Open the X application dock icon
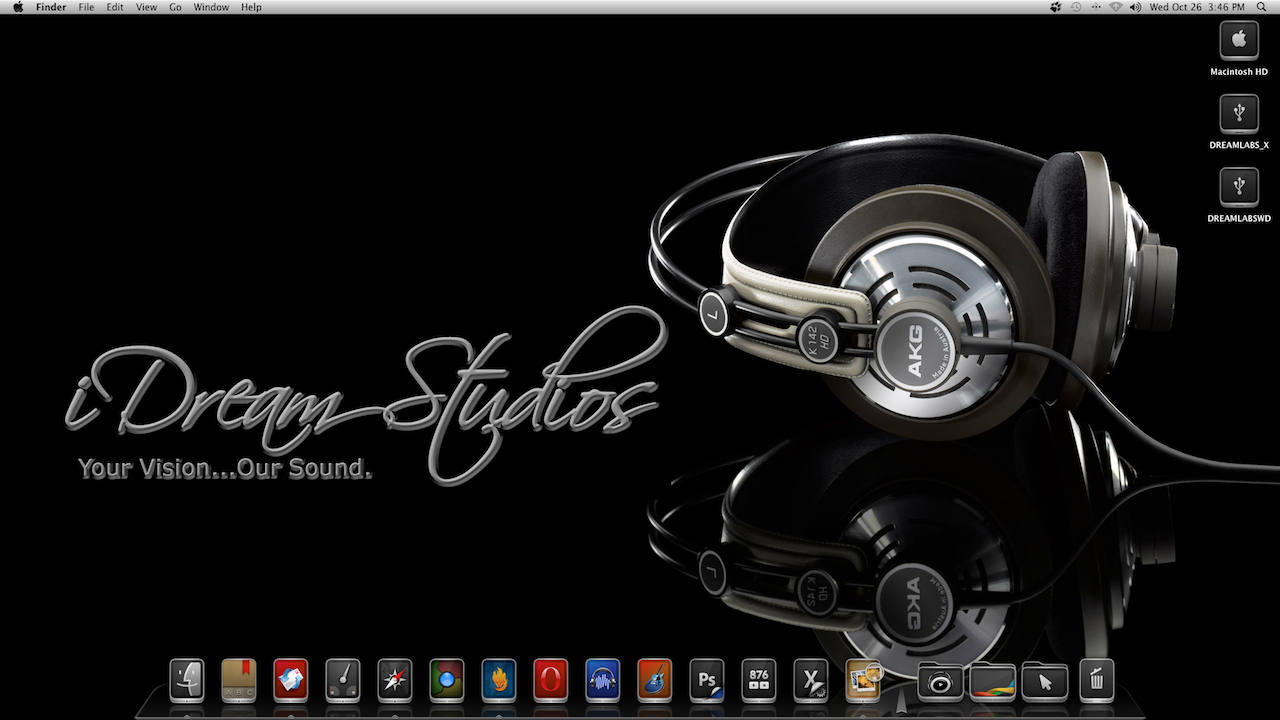Screen dimensions: 1280x720 click(x=811, y=680)
